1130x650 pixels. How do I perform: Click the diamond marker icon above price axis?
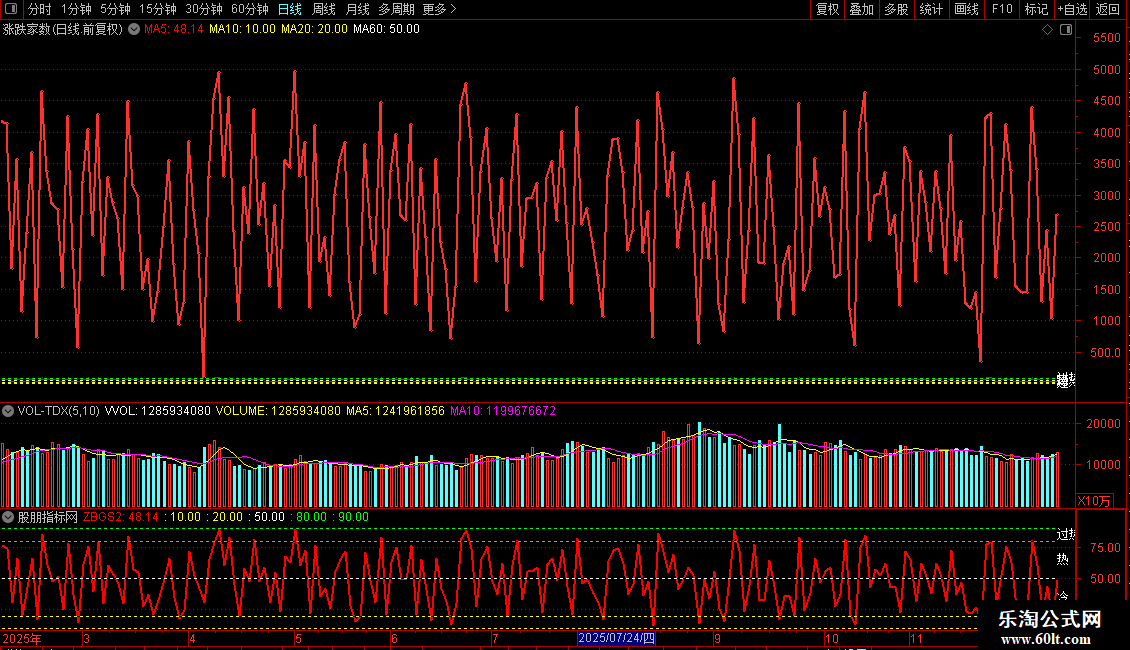[x=1047, y=30]
